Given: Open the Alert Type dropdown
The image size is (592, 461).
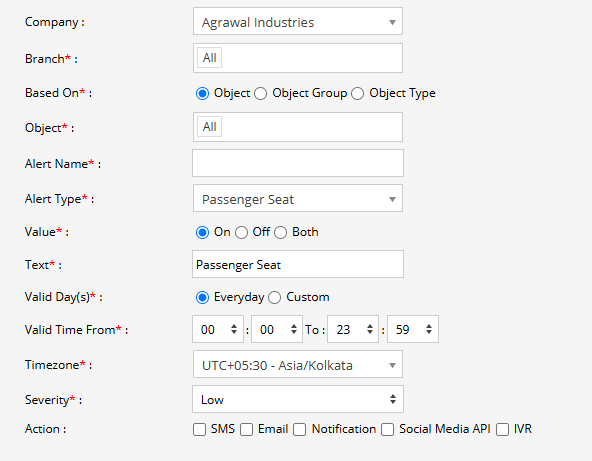Looking at the screenshot, I should click(x=298, y=198).
